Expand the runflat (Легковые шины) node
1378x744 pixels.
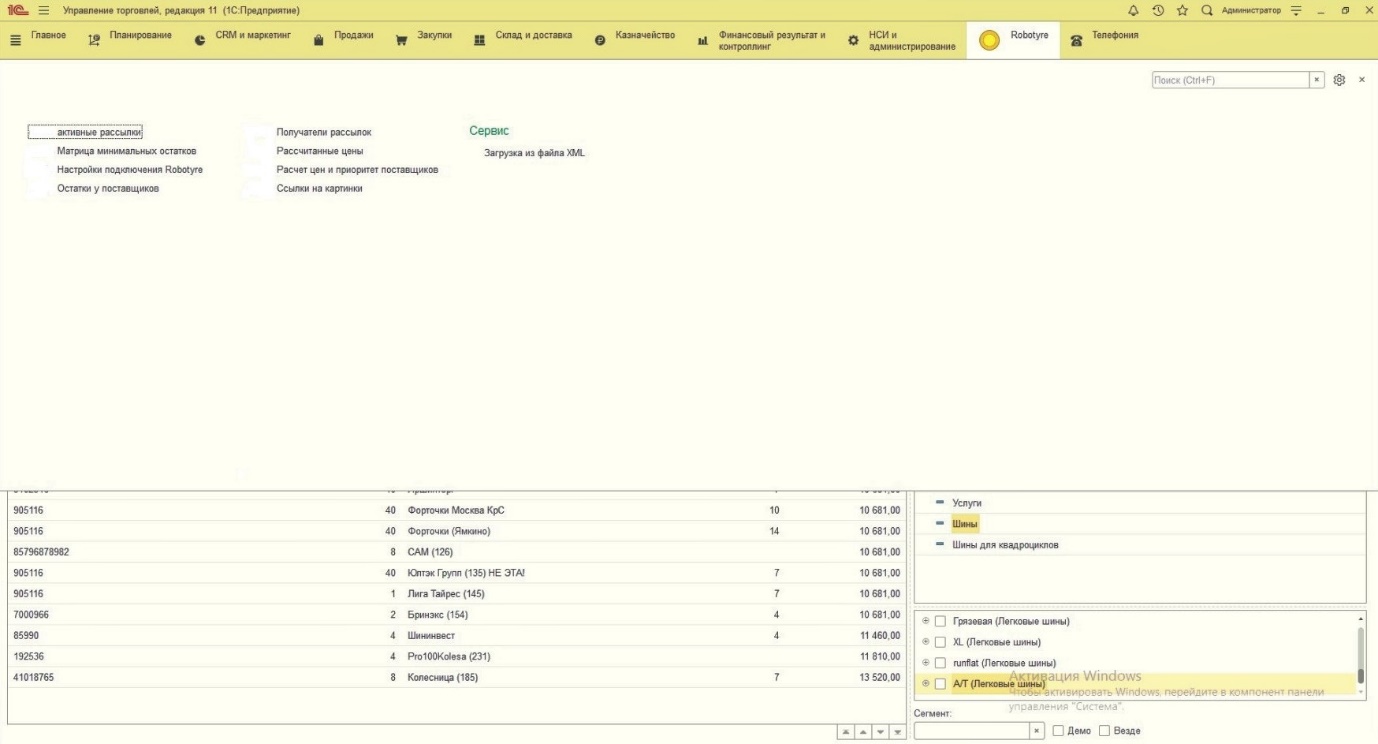925,663
